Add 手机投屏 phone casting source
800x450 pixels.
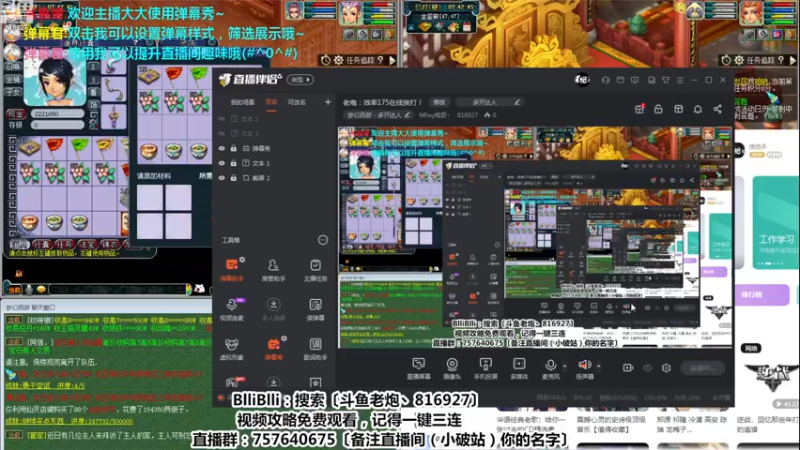[x=485, y=368]
